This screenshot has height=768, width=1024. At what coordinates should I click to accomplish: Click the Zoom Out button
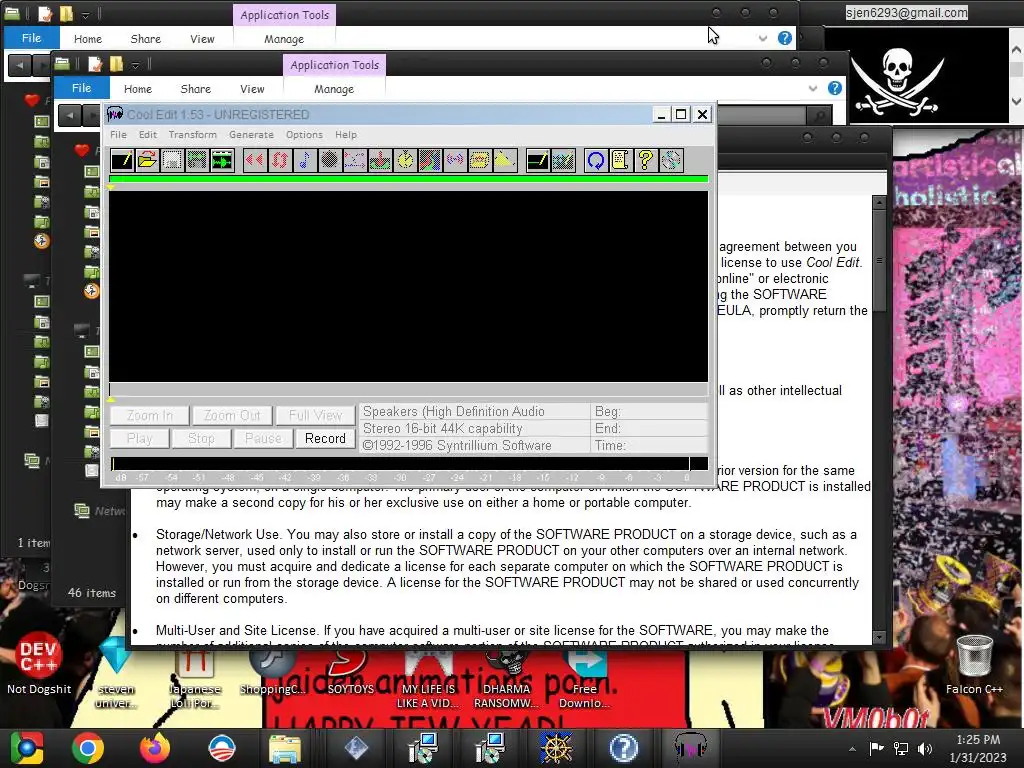[232, 415]
